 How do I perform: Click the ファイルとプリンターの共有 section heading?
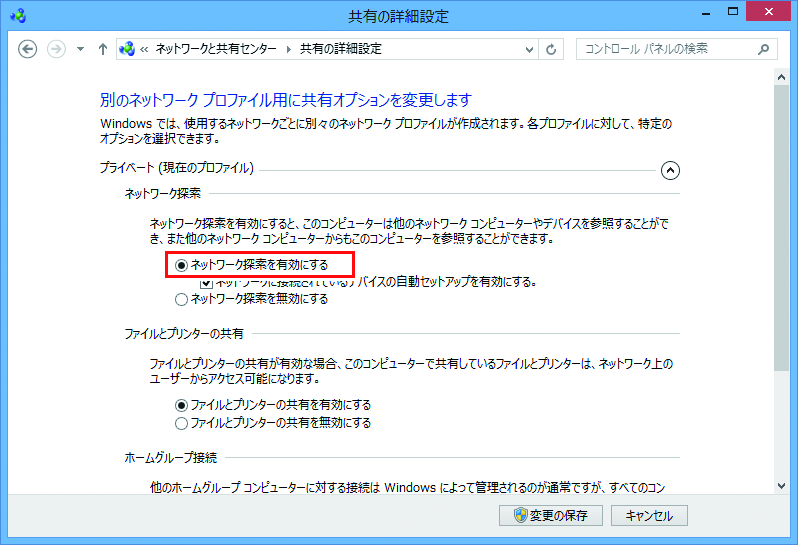coord(184,334)
